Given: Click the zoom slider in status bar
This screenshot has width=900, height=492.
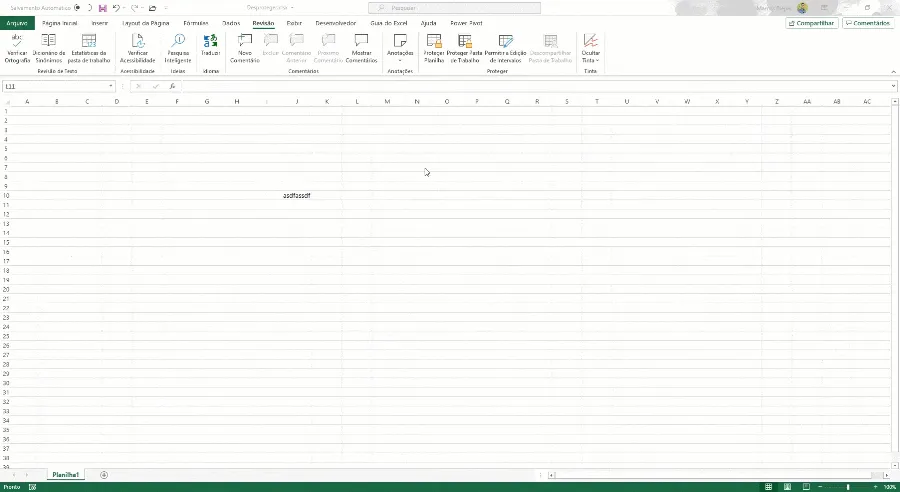Looking at the screenshot, I should [848, 487].
